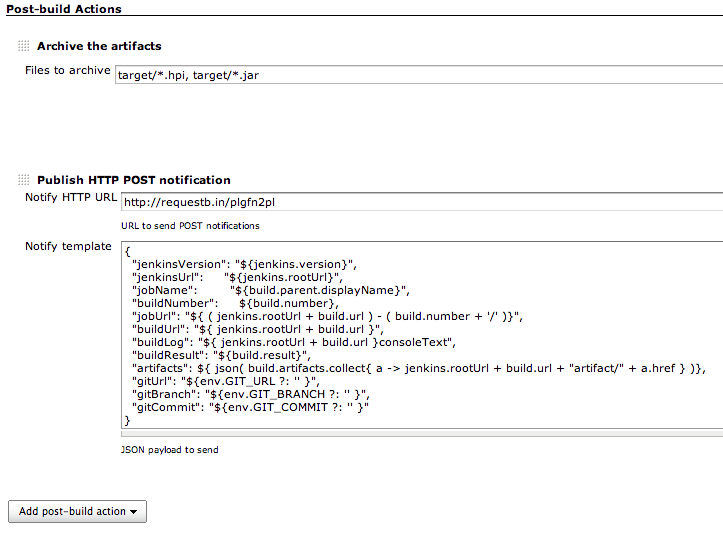This screenshot has height=541, width=723.
Task: Click the gitBranch line in the template
Action: click(x=251, y=394)
